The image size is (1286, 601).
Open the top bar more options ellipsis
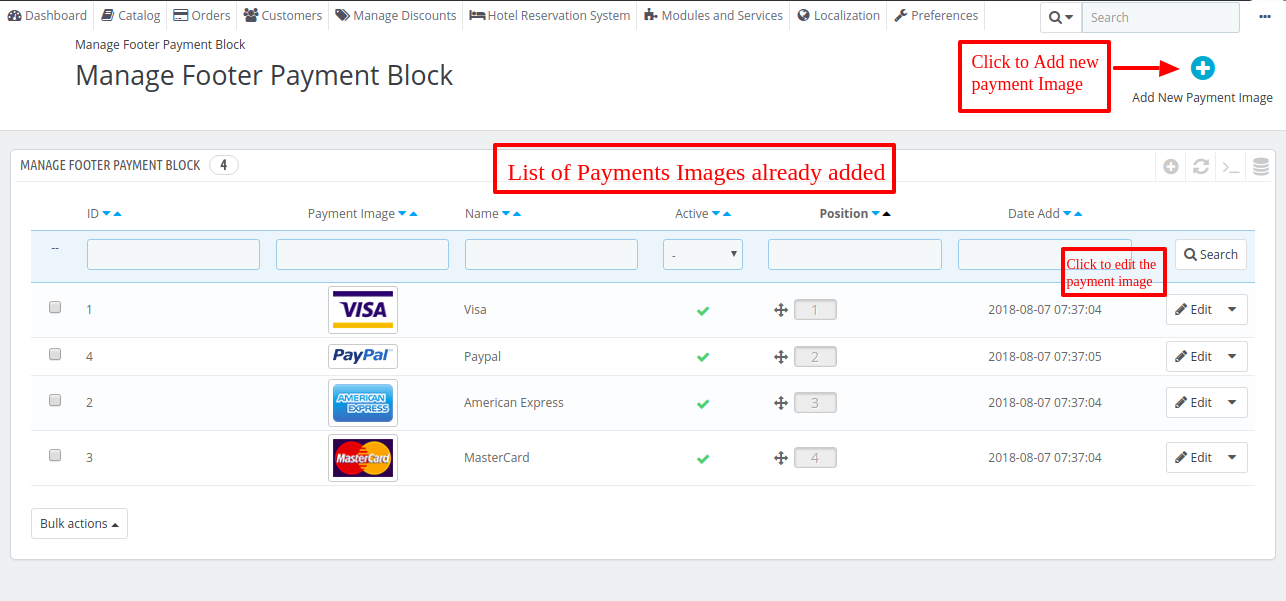(x=1265, y=16)
